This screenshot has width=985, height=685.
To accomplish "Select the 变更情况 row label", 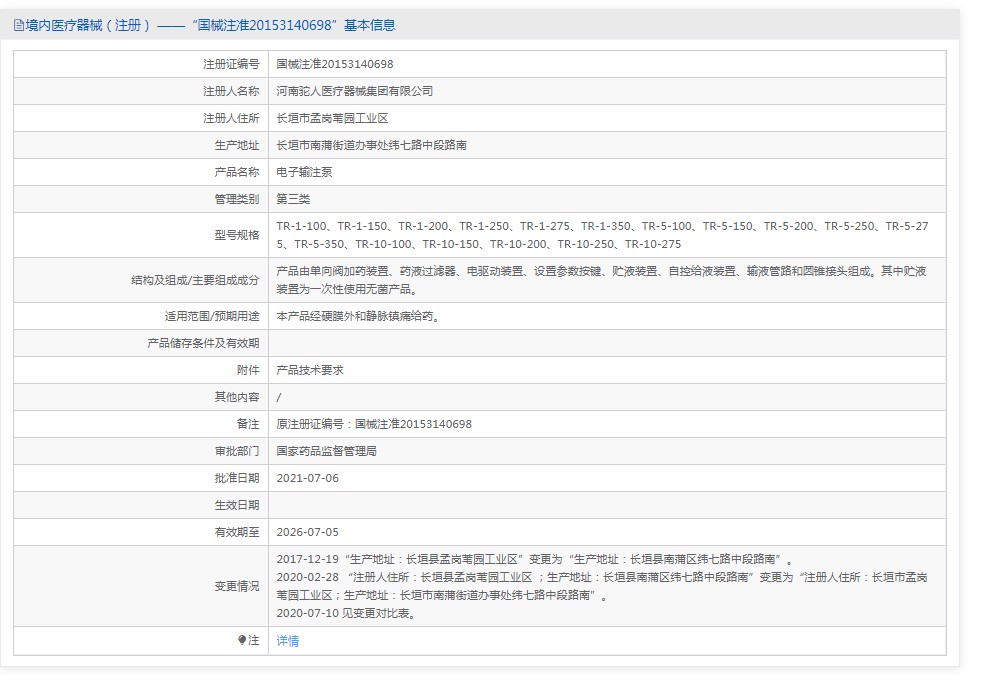I will coord(237,586).
